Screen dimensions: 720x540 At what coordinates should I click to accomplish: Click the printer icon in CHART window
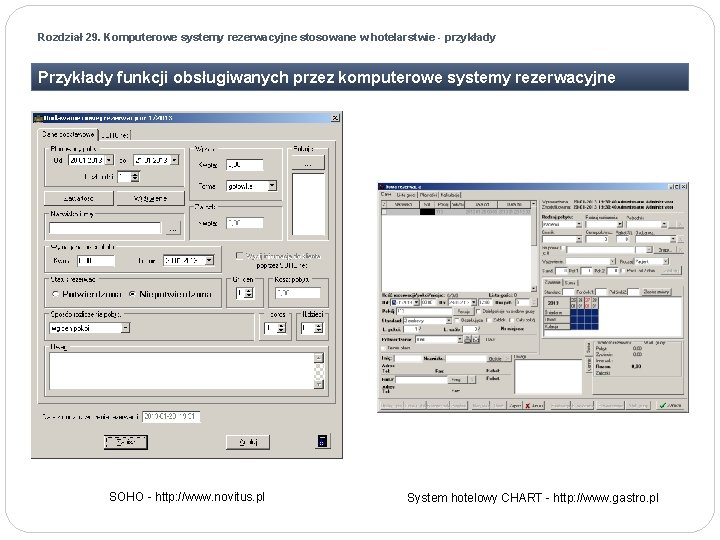point(467,339)
